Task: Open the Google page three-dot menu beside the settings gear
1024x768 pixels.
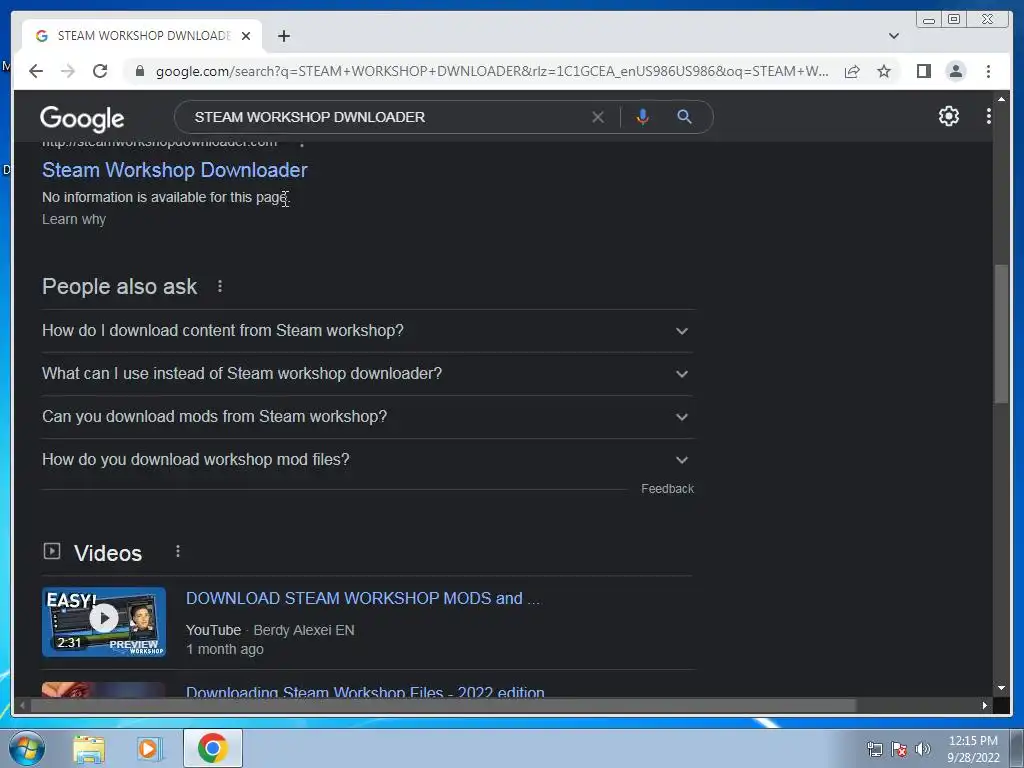Action: 988,116
